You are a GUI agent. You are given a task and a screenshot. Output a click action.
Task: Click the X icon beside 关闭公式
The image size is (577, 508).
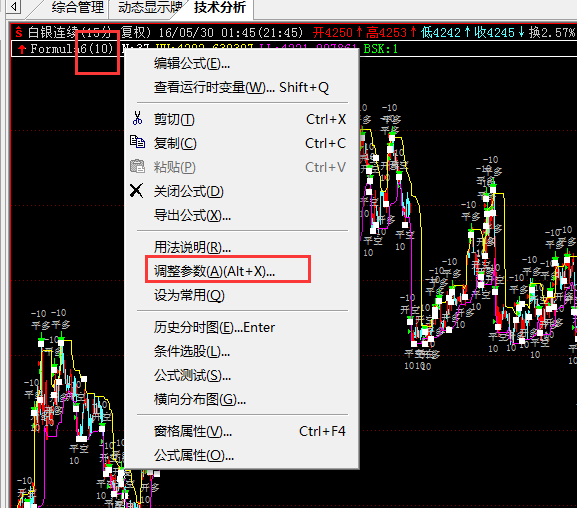pyautogui.click(x=137, y=191)
